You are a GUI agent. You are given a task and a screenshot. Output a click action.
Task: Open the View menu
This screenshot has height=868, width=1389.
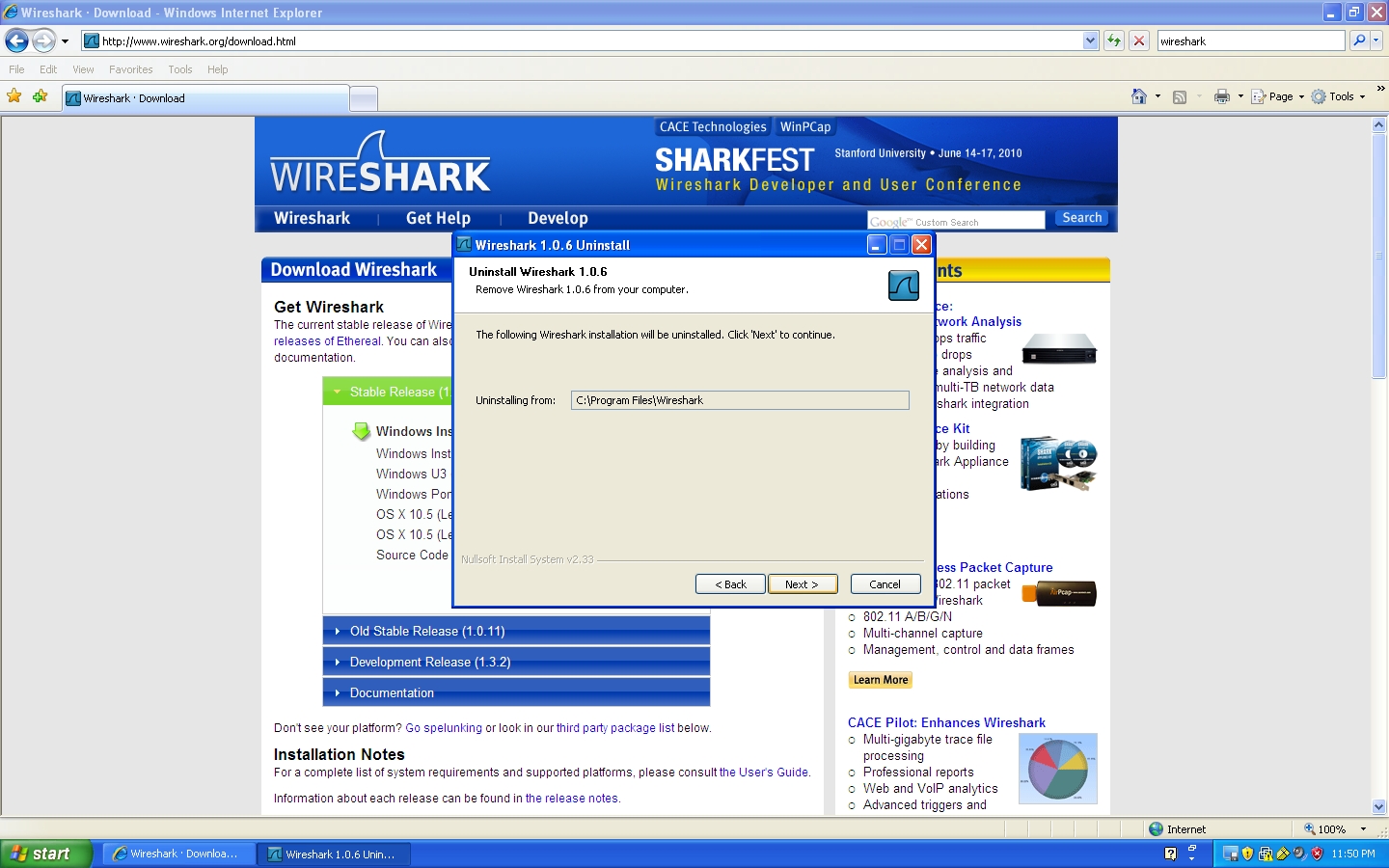point(83,69)
